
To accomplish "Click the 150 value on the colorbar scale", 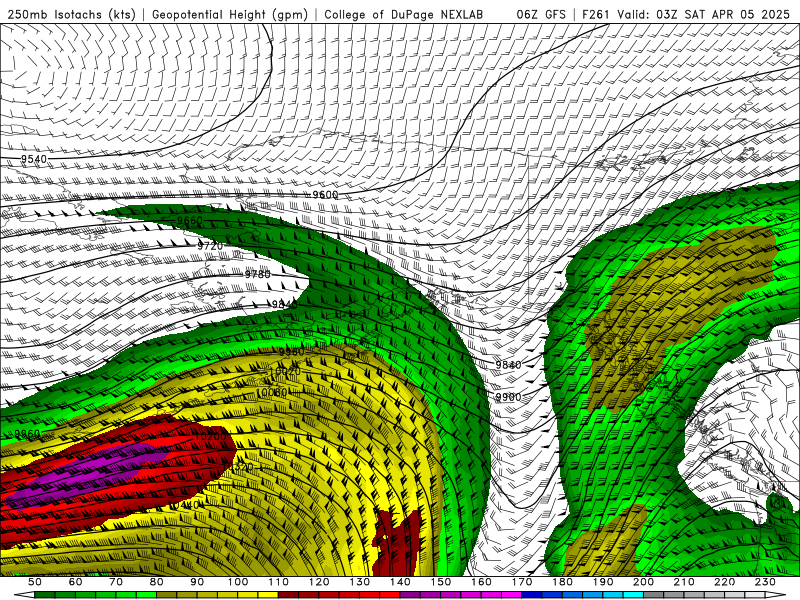I will point(441,582).
